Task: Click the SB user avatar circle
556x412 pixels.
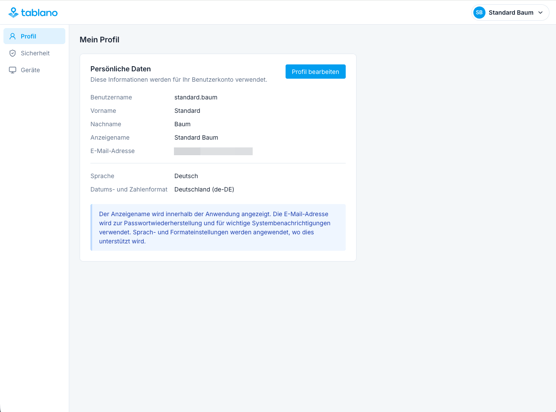Action: pos(479,13)
